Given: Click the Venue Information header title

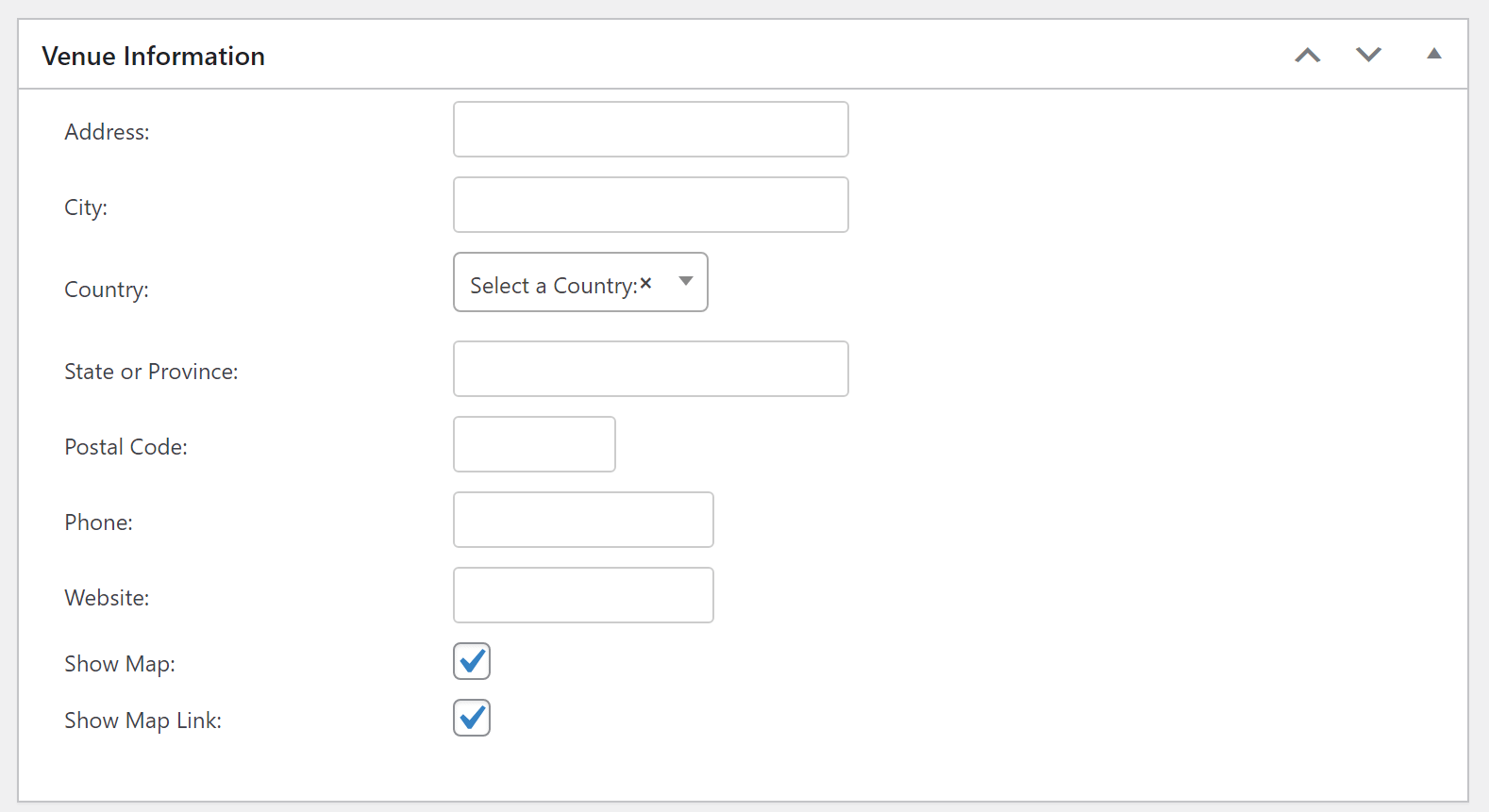Looking at the screenshot, I should 153,56.
